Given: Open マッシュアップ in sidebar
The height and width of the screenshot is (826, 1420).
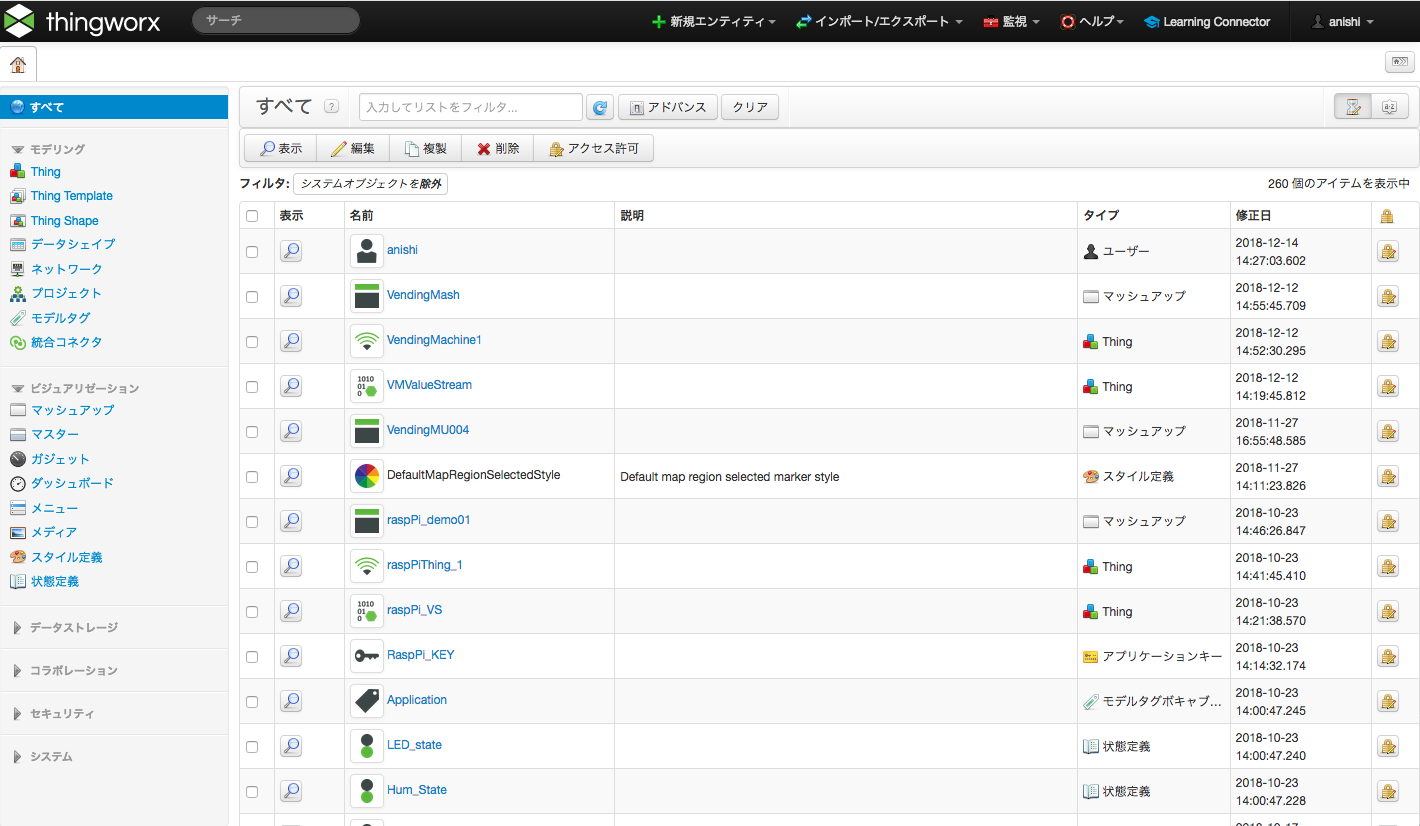Looking at the screenshot, I should point(72,410).
